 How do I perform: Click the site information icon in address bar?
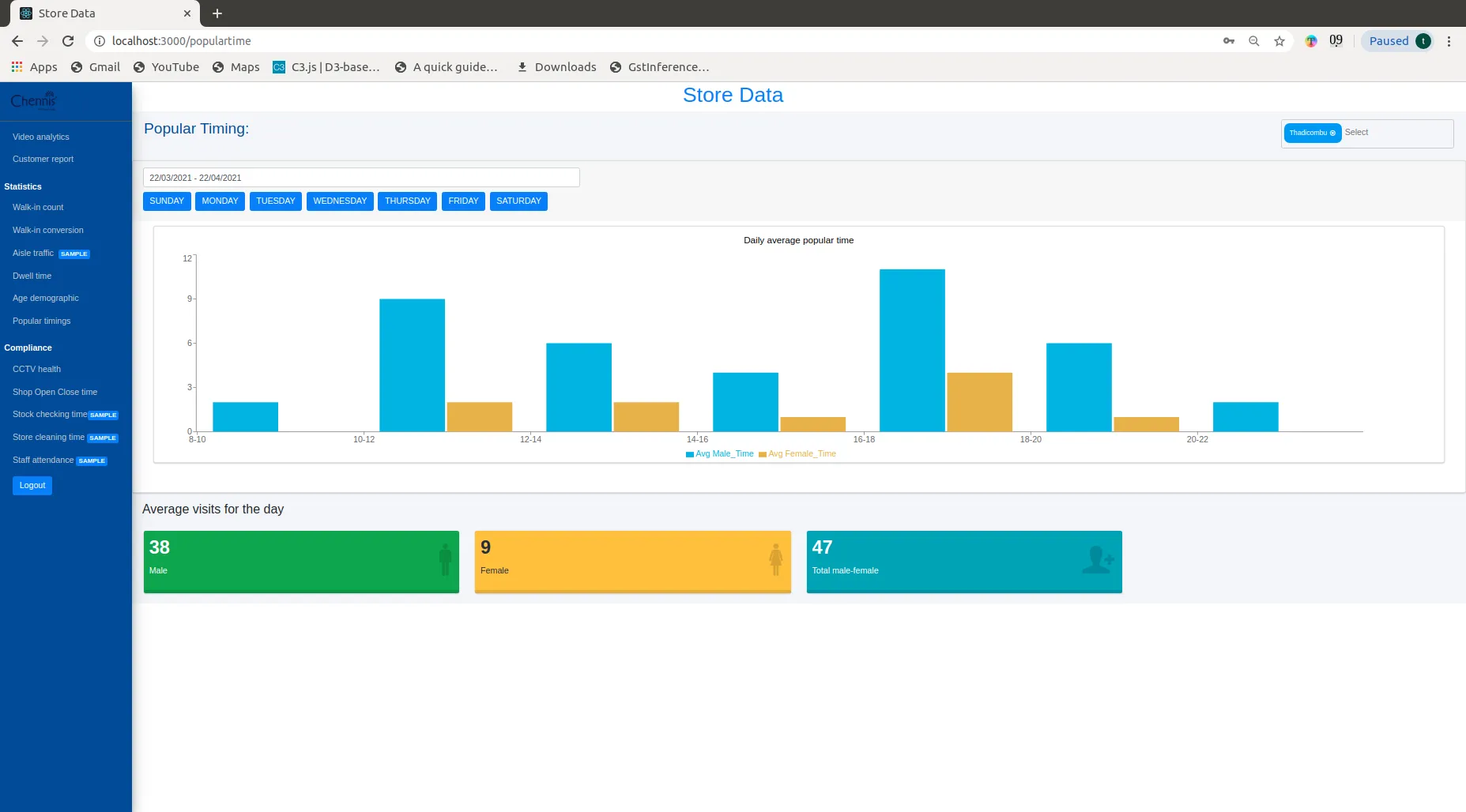tap(100, 41)
